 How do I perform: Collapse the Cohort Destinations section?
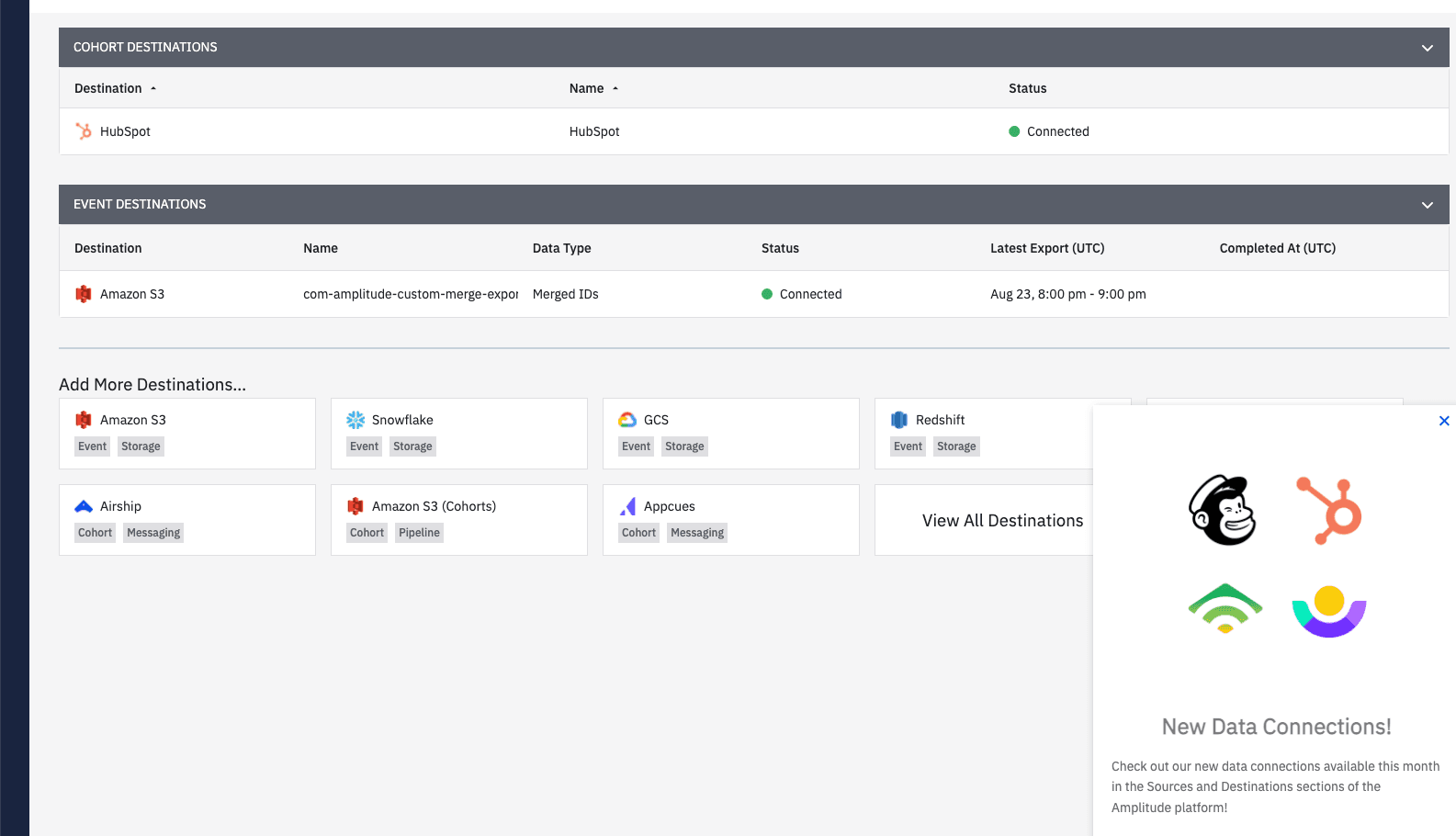pyautogui.click(x=1427, y=48)
